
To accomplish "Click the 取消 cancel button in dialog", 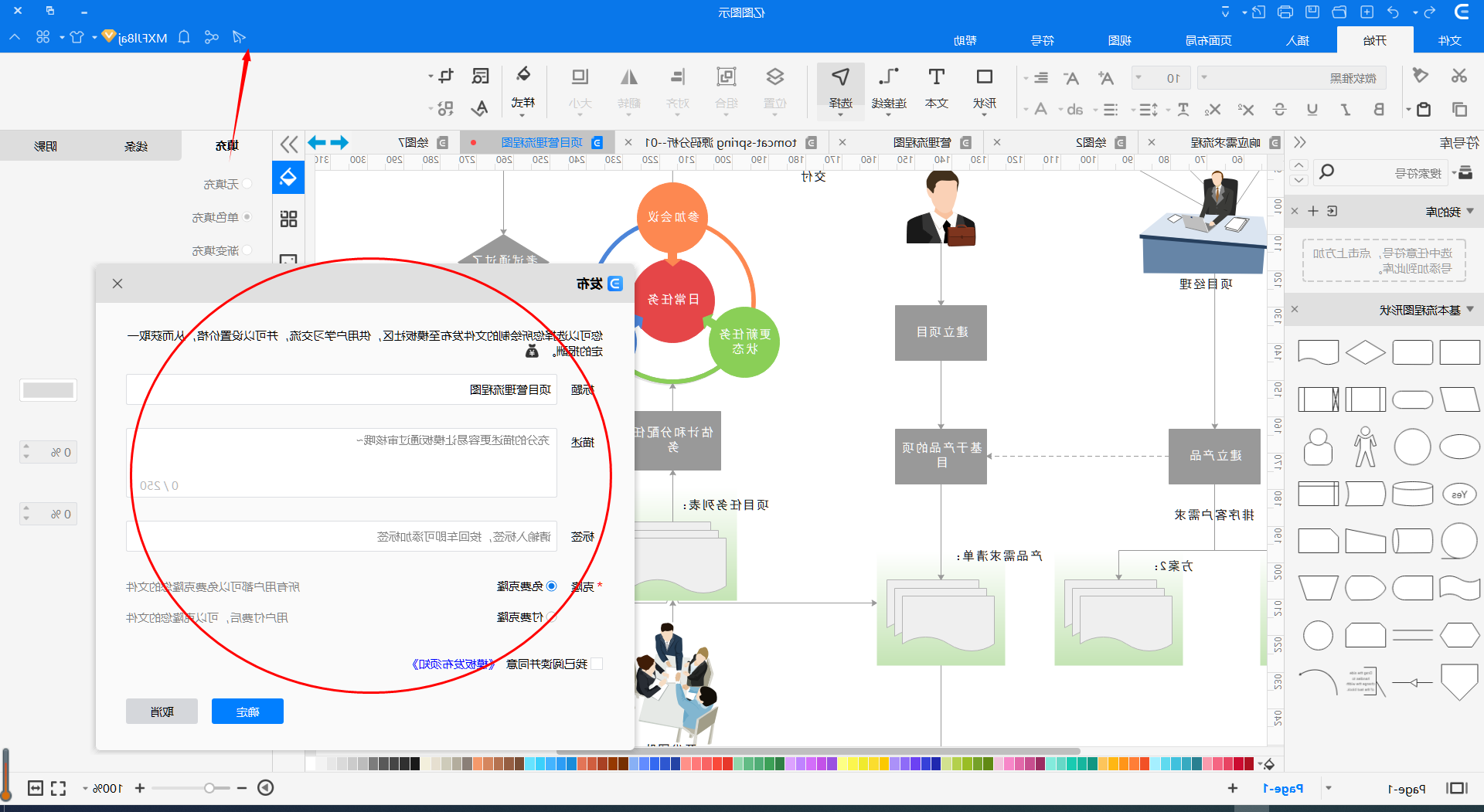I will [x=162, y=712].
